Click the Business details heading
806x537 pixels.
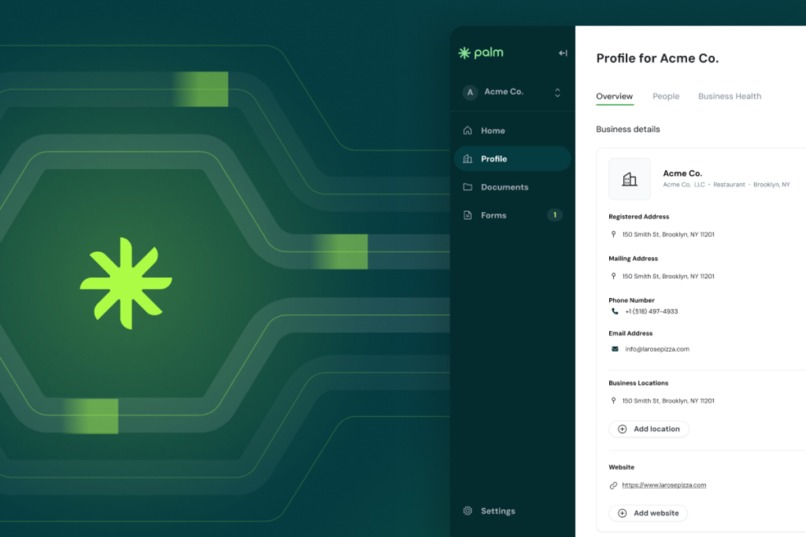point(628,129)
